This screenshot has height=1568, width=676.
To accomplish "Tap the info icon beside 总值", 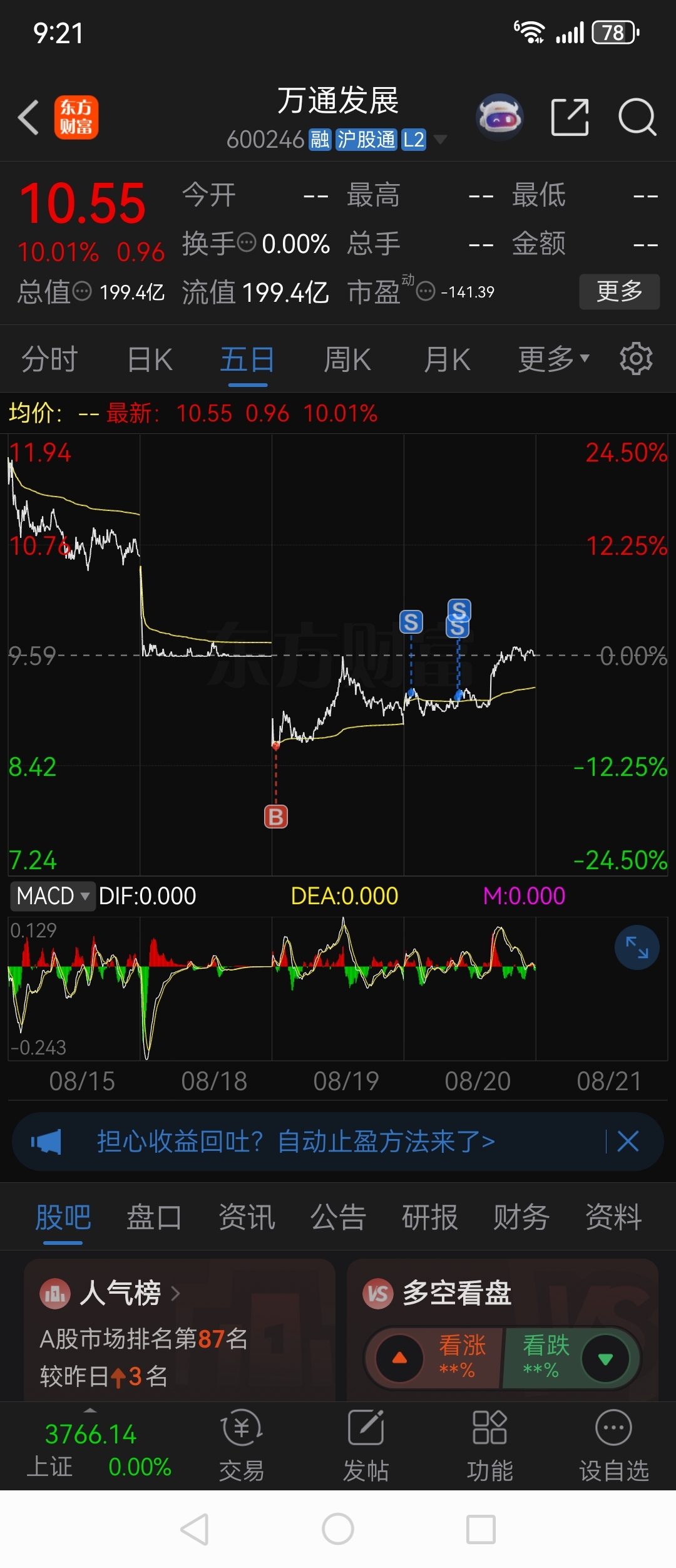I will tap(83, 291).
